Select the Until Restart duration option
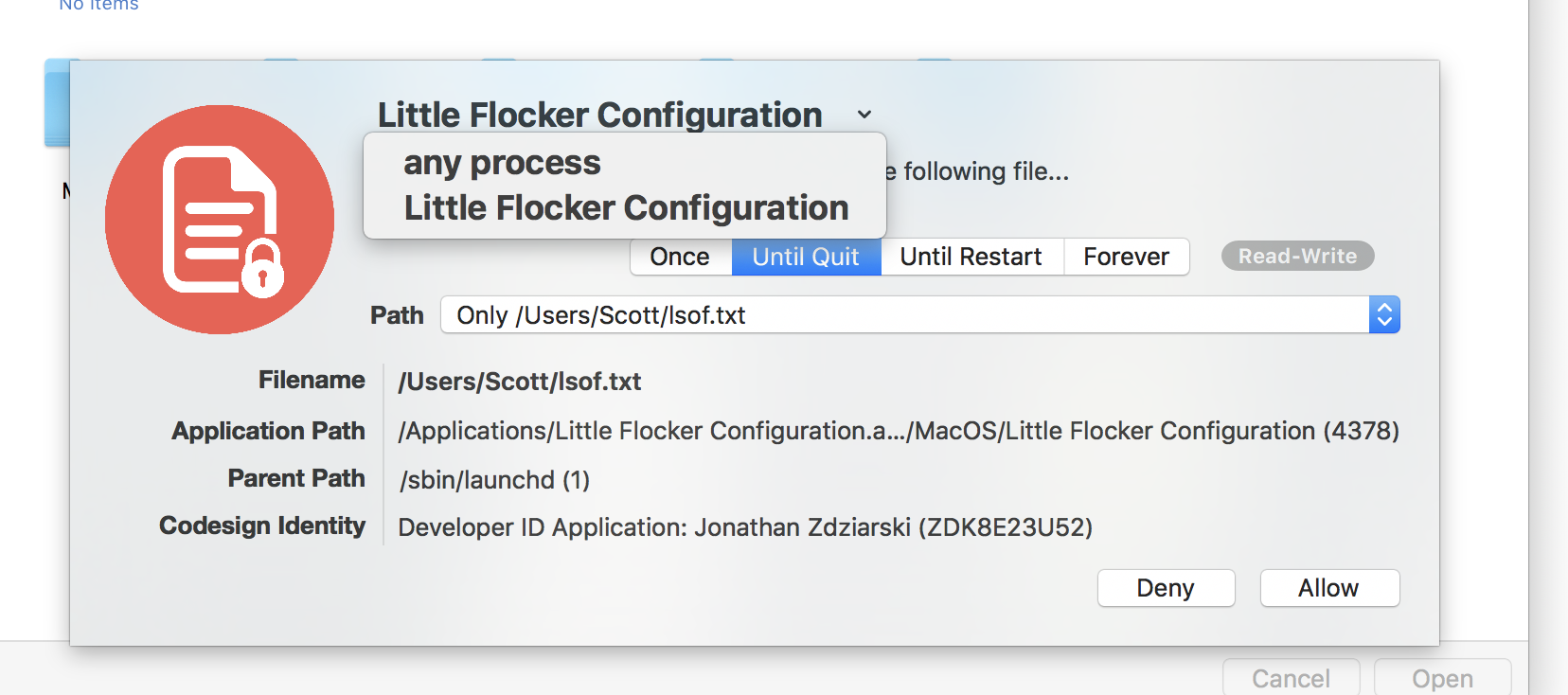Image resolution: width=1568 pixels, height=695 pixels. pyautogui.click(x=971, y=257)
